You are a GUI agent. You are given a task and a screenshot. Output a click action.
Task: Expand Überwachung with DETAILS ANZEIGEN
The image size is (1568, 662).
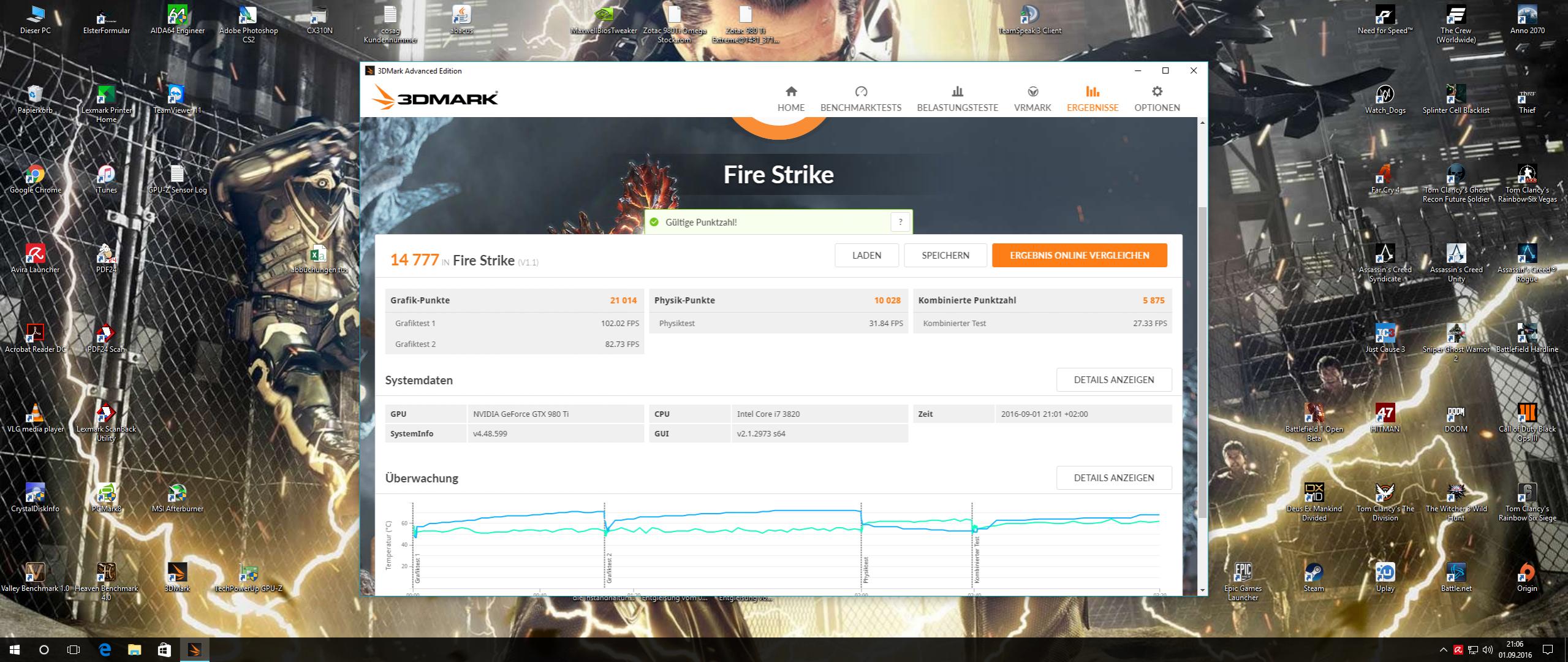coord(1113,478)
